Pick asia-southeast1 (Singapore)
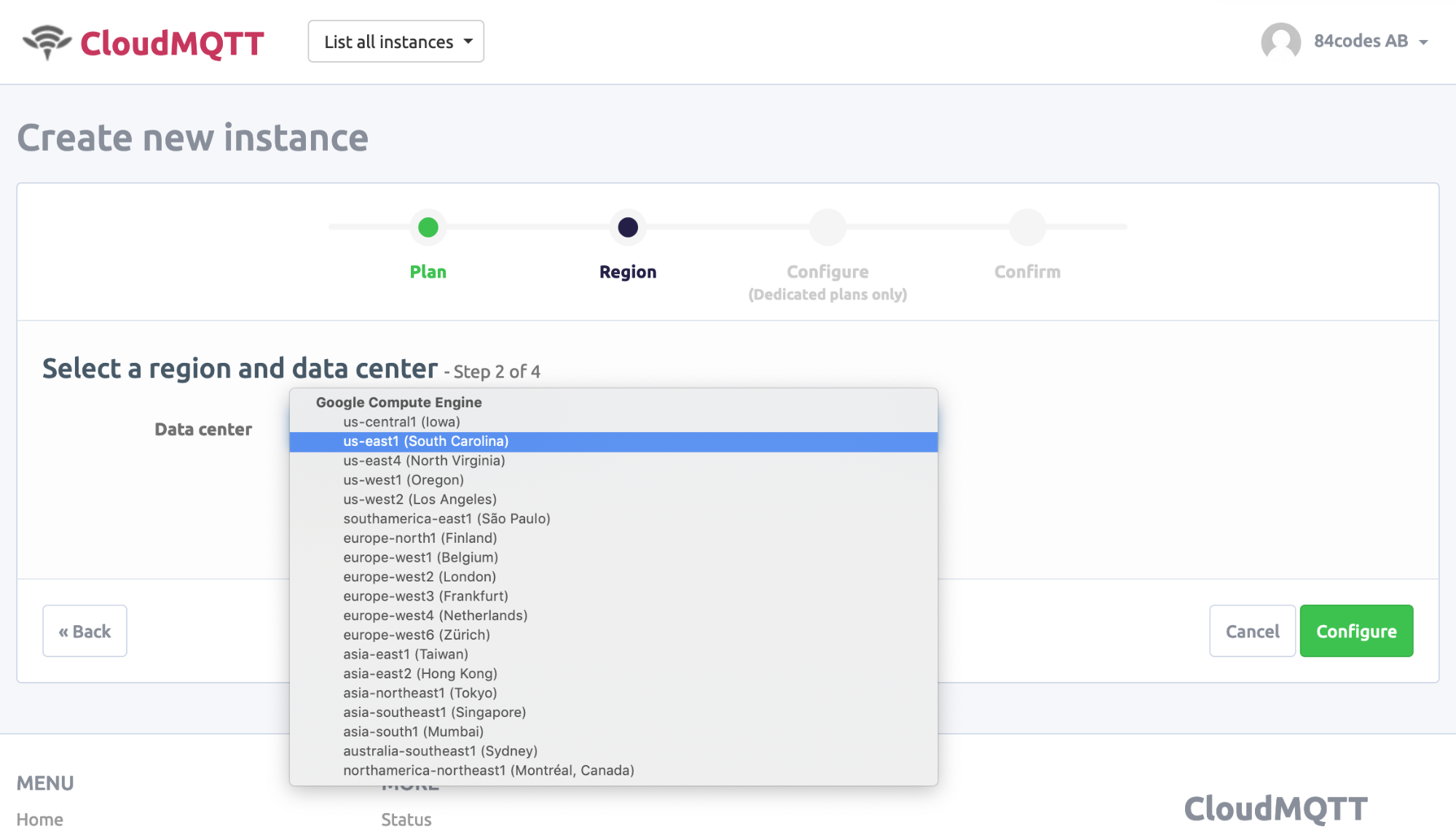 coord(613,712)
